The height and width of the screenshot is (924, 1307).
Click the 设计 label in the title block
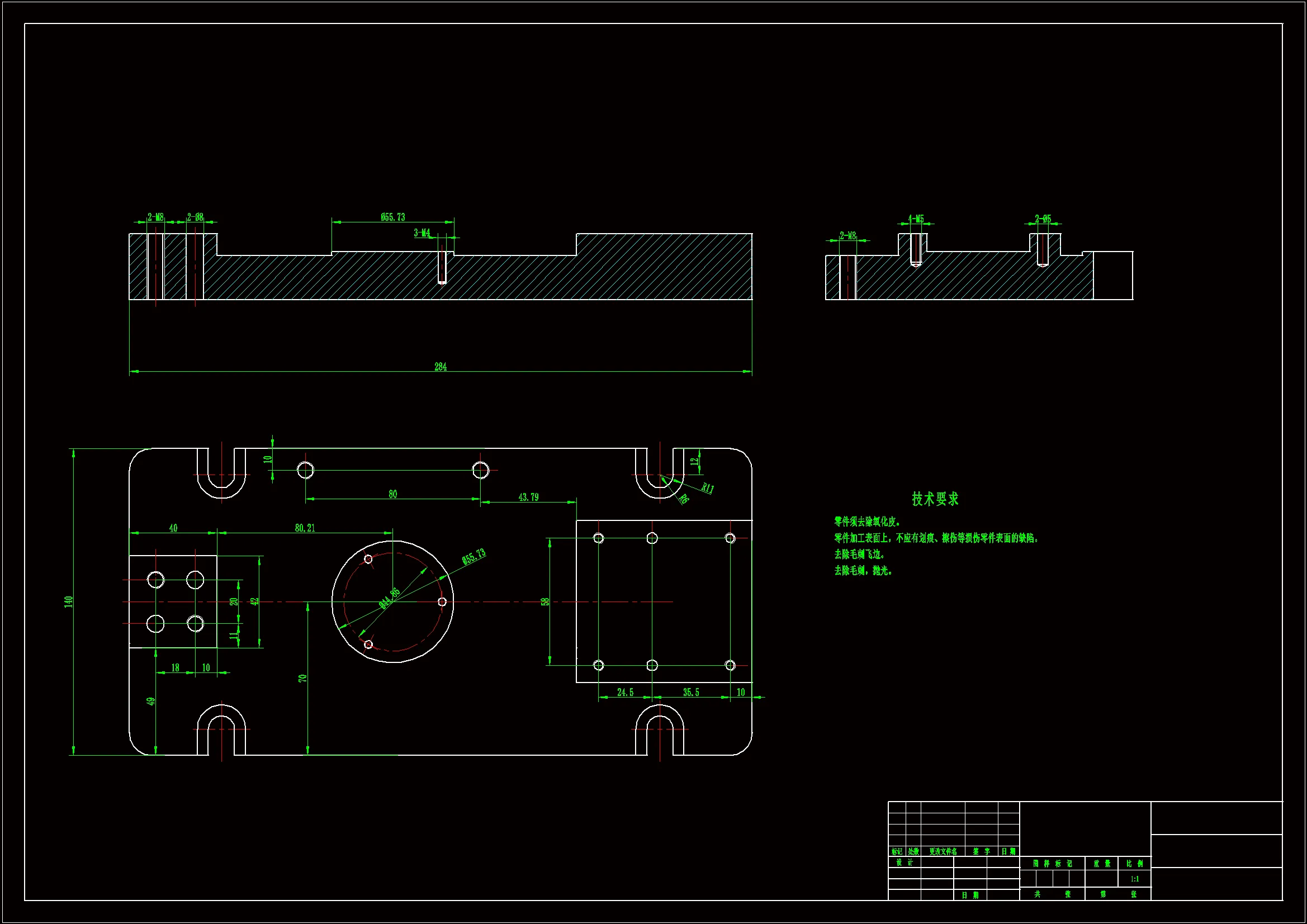(x=904, y=863)
